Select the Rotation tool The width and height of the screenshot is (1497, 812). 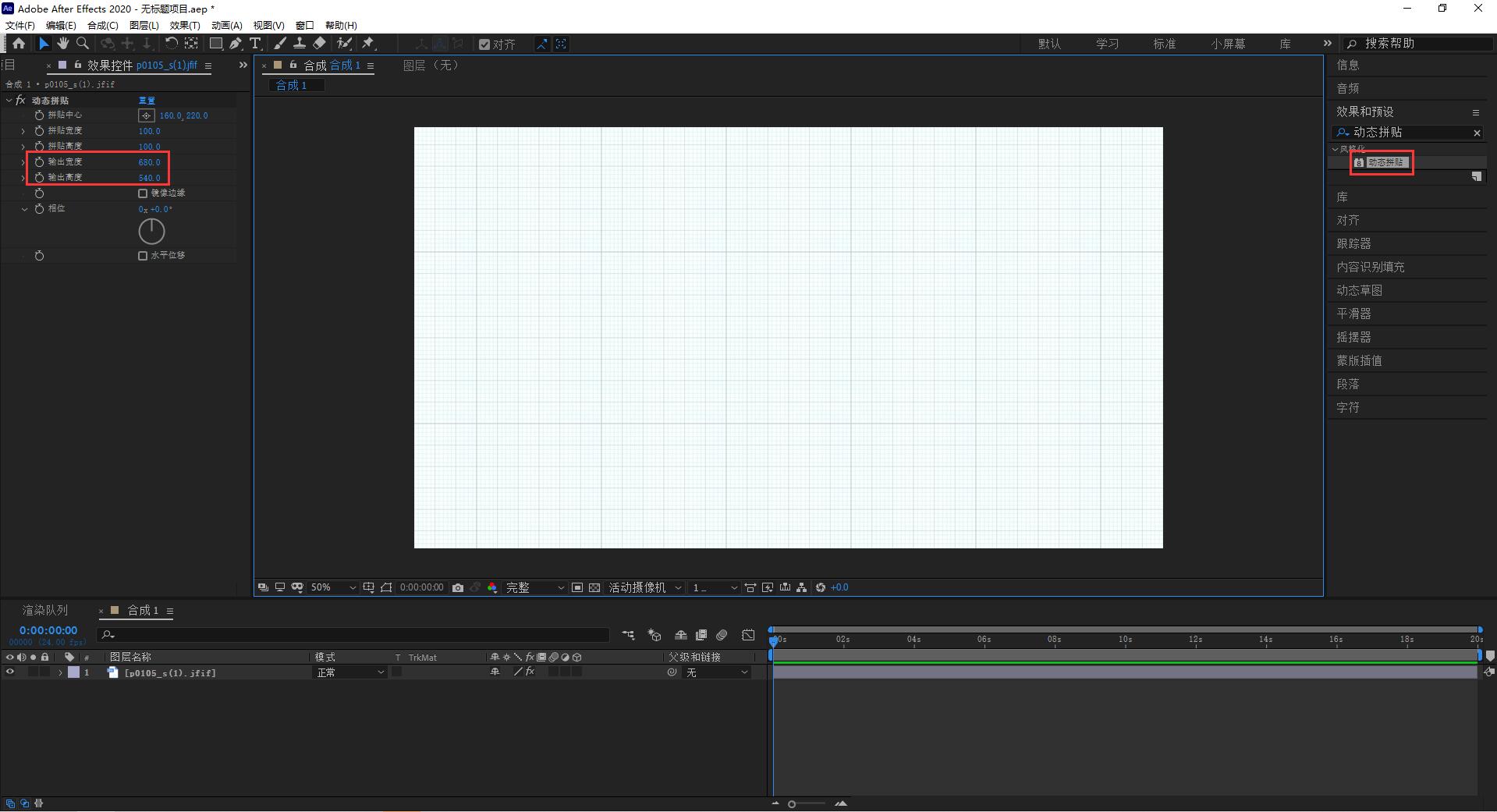click(171, 44)
